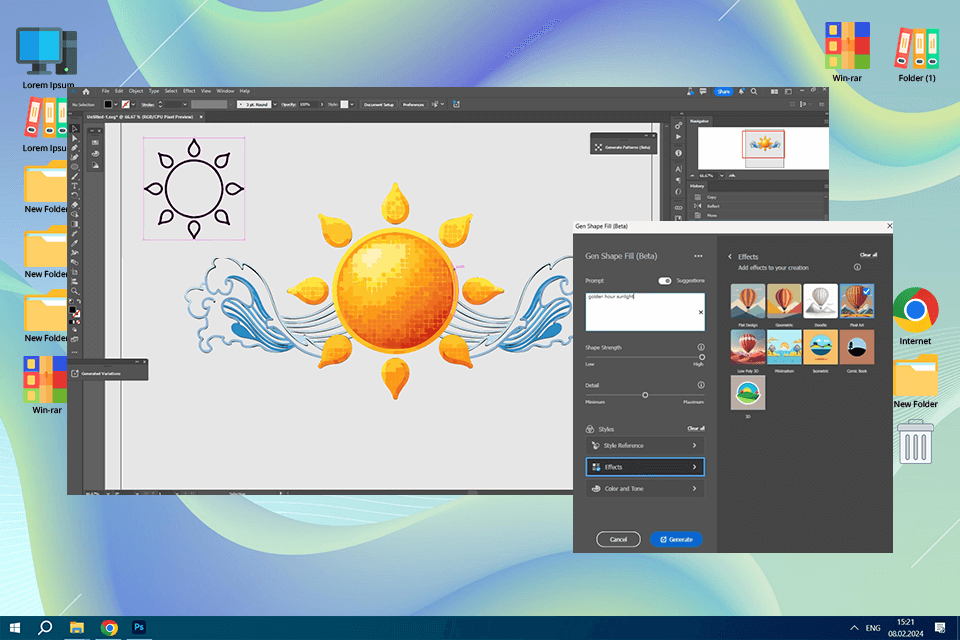Select the Flat Design effect thumbnail
Screen dimensions: 960x640
pyautogui.click(x=748, y=301)
